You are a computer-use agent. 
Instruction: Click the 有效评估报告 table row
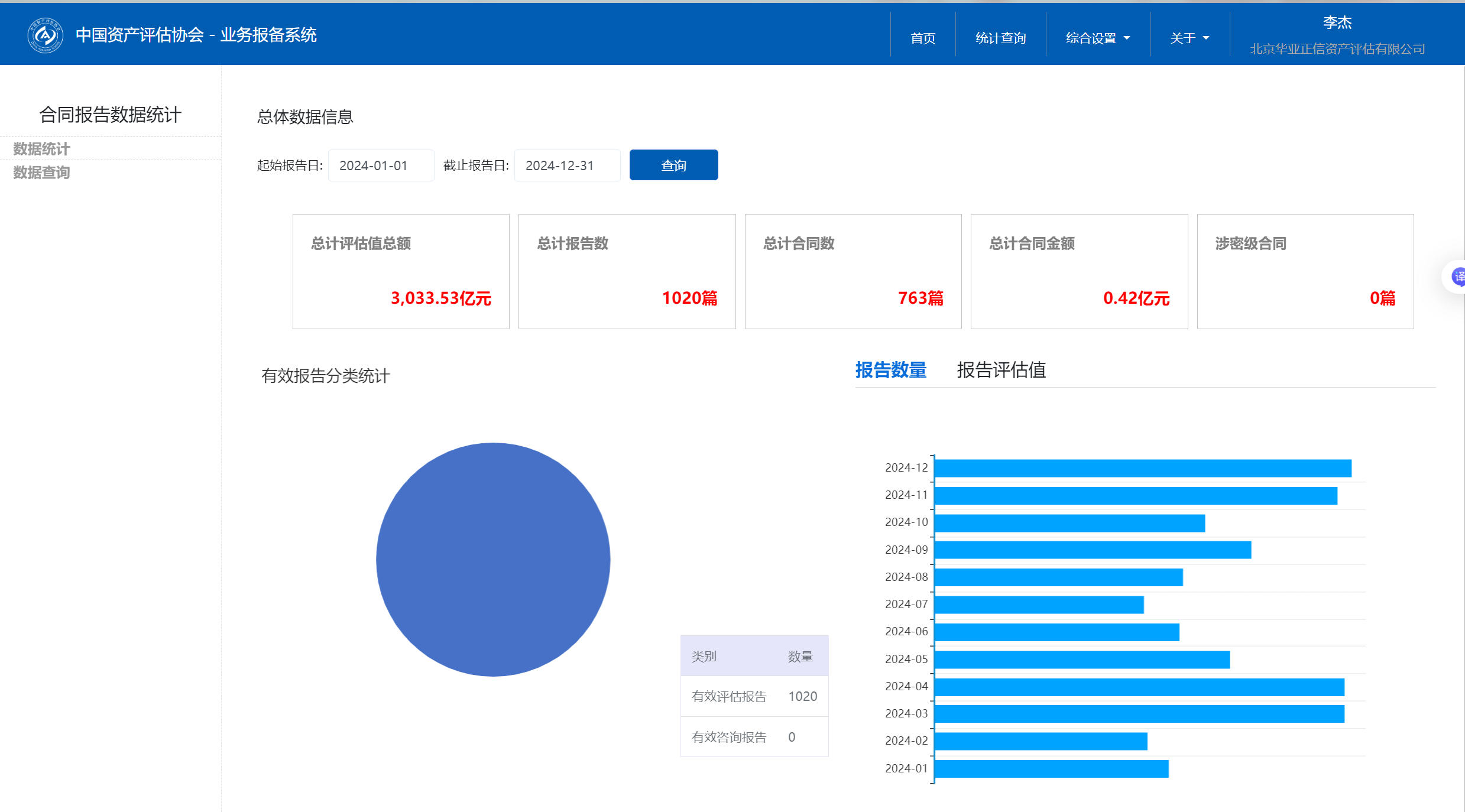coord(754,696)
